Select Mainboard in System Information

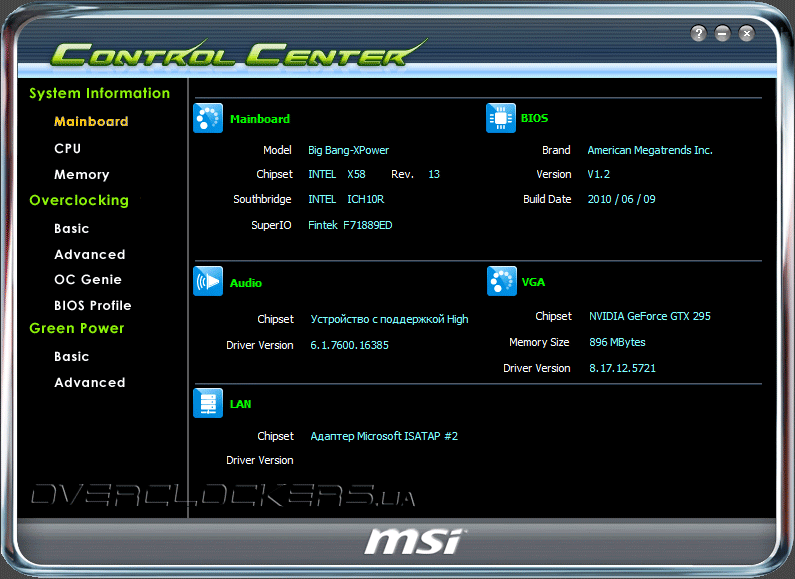tap(91, 121)
